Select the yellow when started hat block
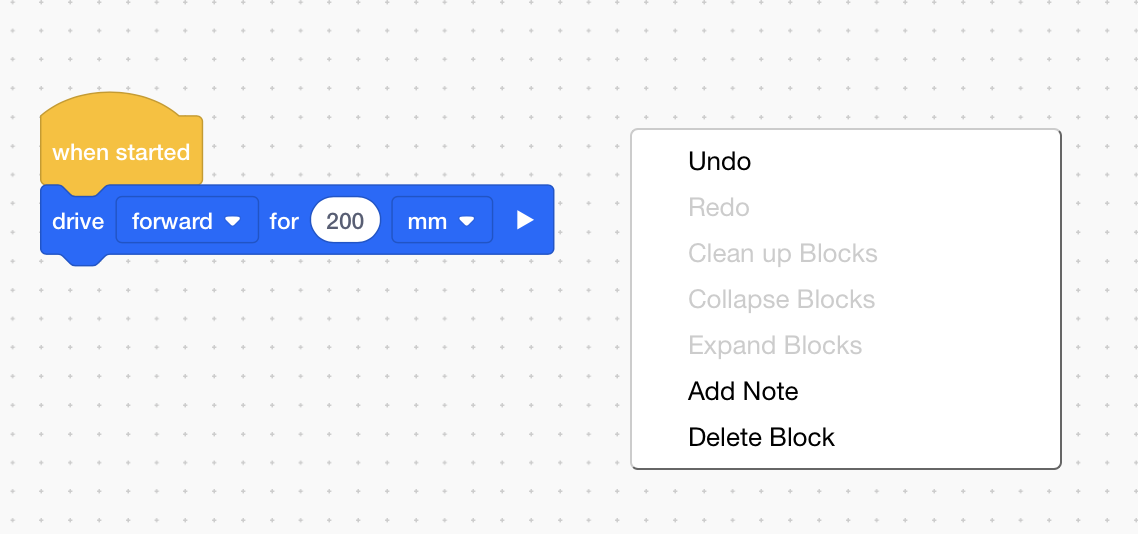The width and height of the screenshot is (1138, 534). click(121, 153)
